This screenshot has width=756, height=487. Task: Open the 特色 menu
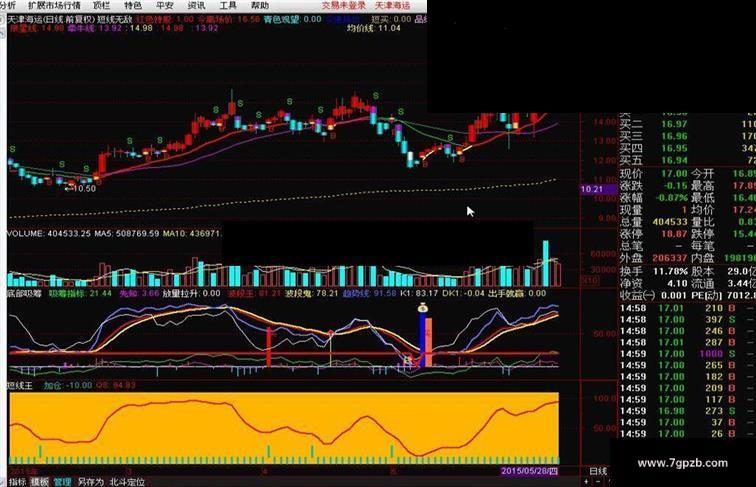coord(133,5)
